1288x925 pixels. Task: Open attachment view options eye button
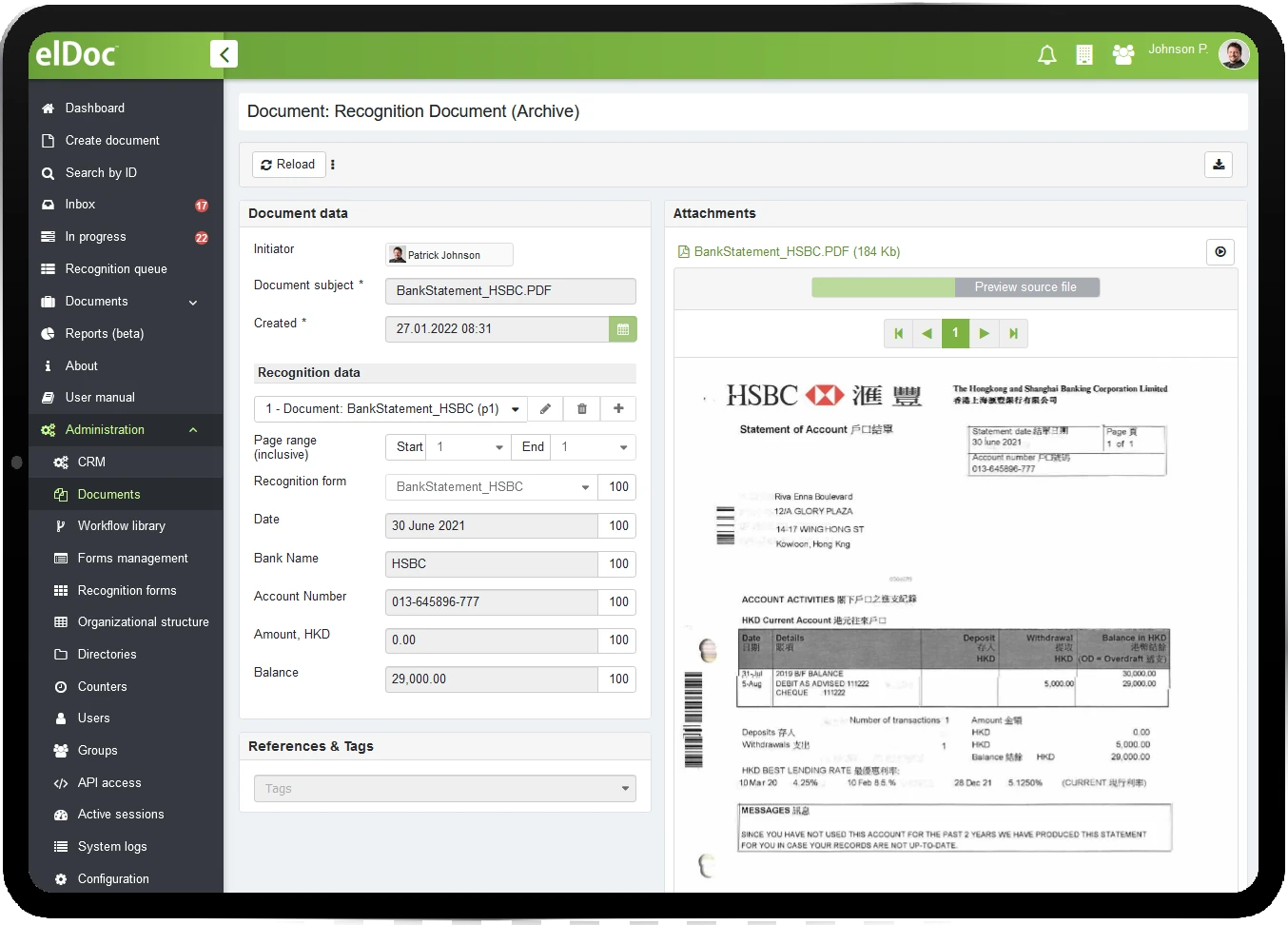click(1220, 252)
